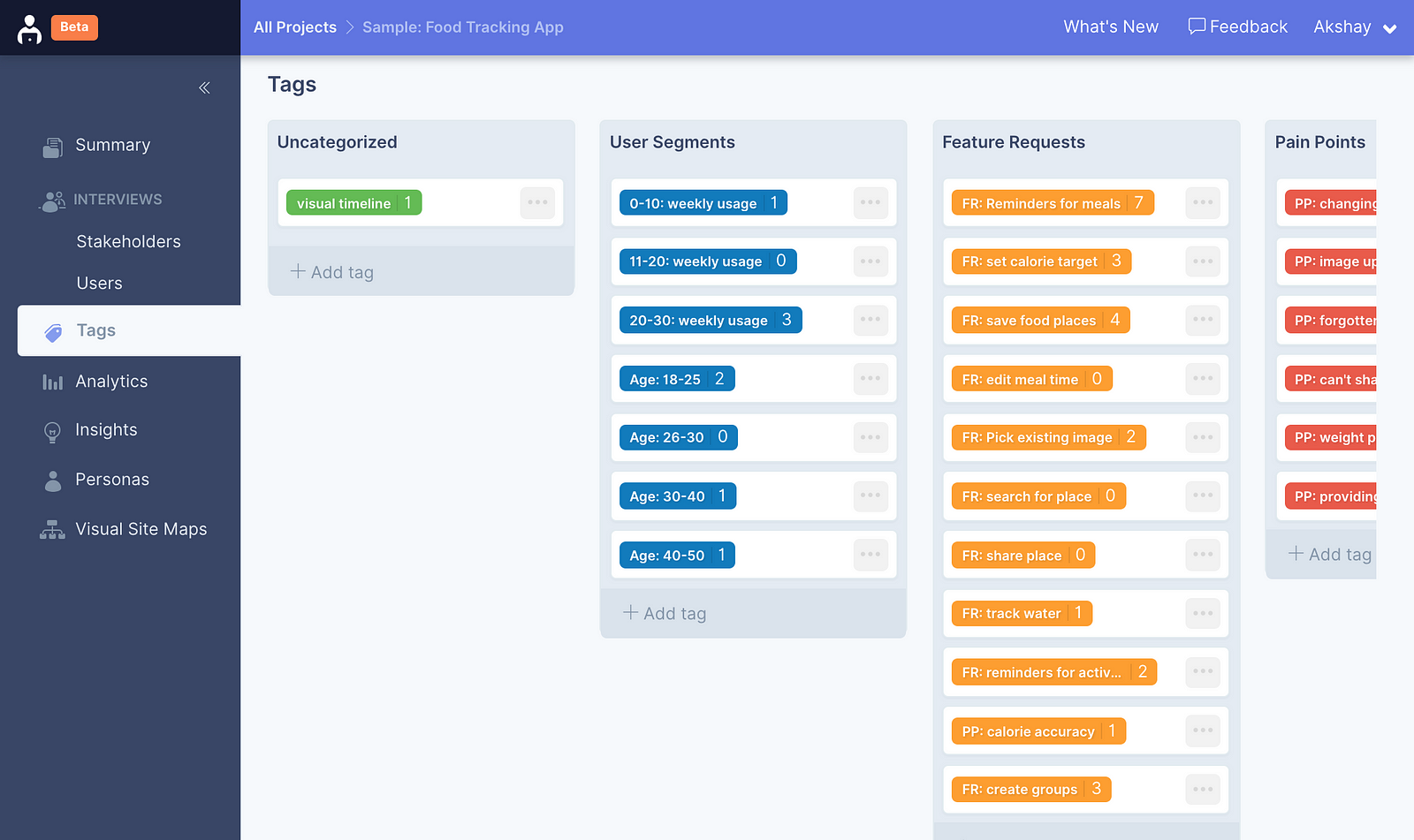Open options for FR: Reminders for meals

click(1203, 202)
